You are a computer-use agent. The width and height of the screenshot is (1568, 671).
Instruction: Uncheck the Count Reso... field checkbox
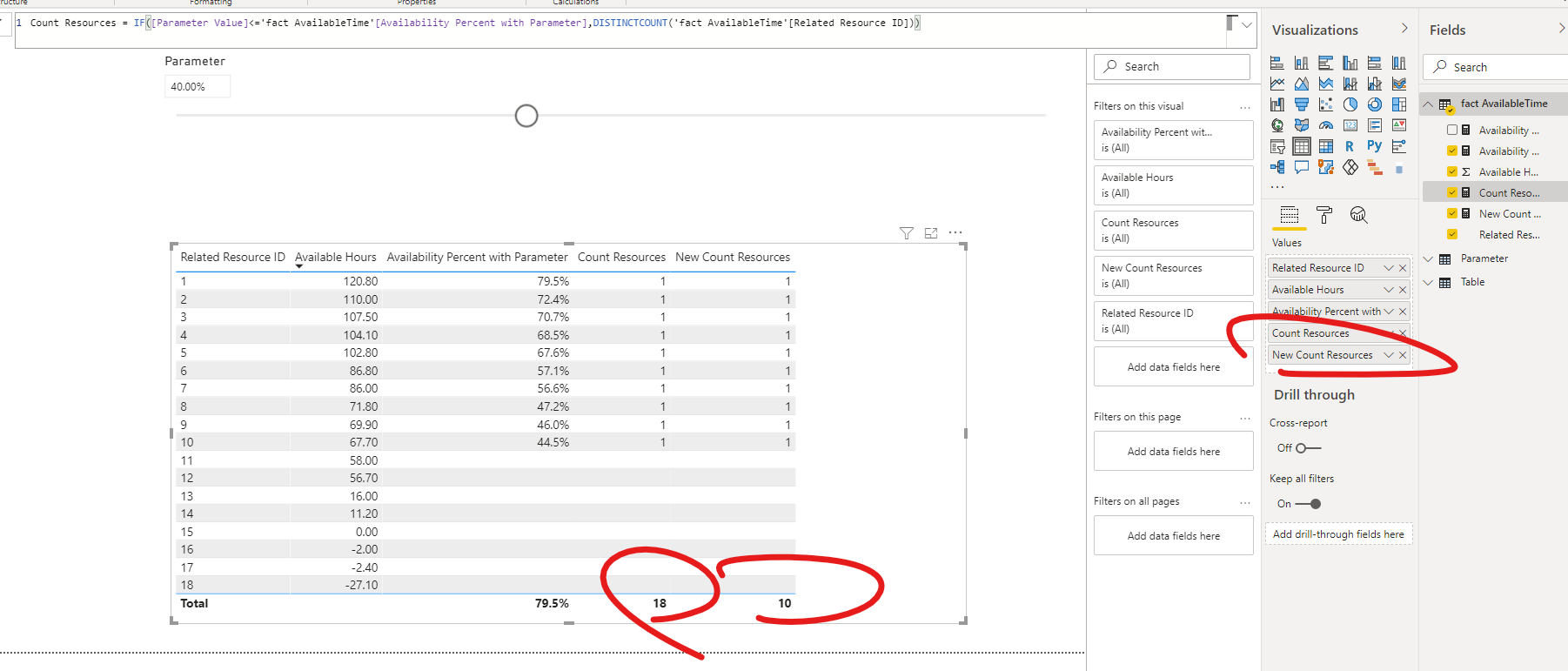click(x=1452, y=192)
